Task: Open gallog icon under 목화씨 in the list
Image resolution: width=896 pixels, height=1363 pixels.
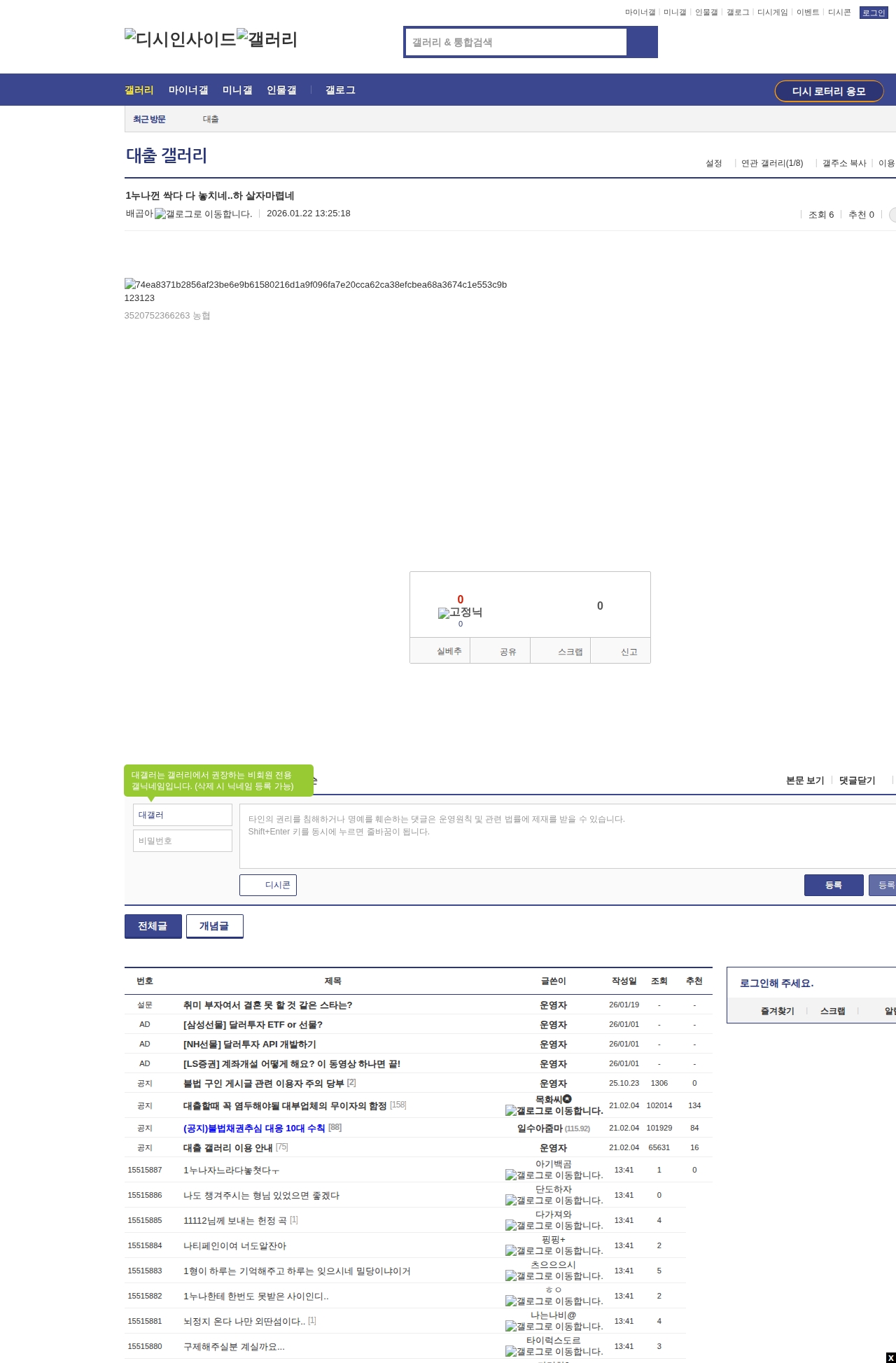Action: pos(554,1111)
